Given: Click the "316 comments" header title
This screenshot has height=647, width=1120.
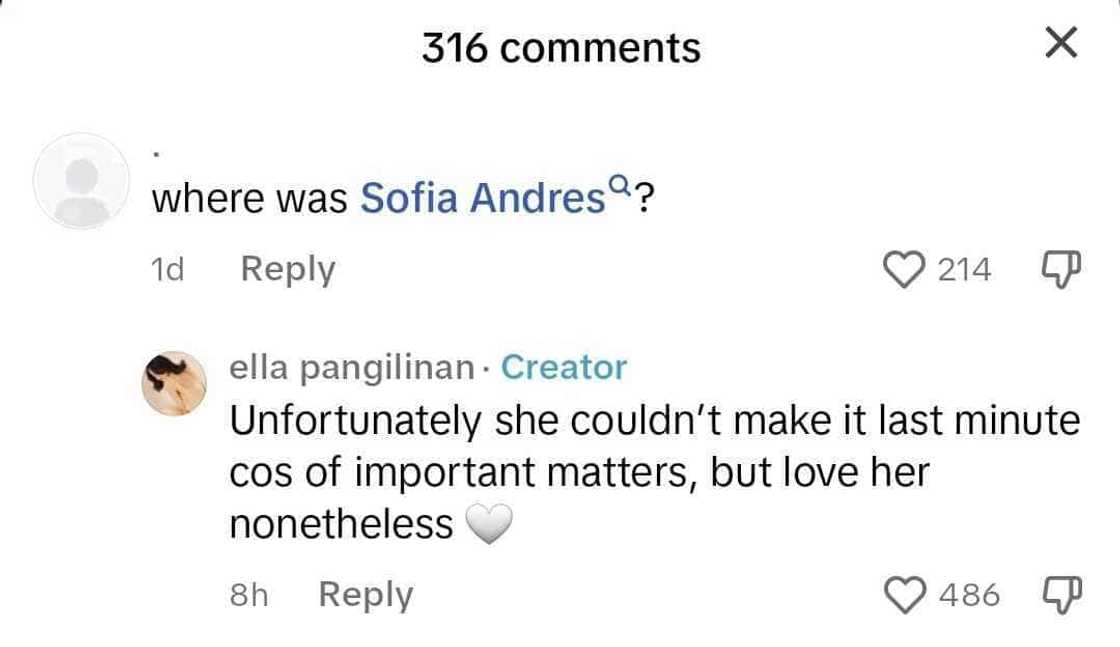Looking at the screenshot, I should pyautogui.click(x=561, y=47).
